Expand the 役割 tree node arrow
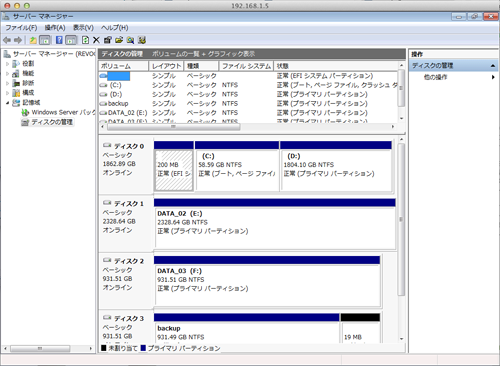This screenshot has height=366, width=500. pos(8,64)
